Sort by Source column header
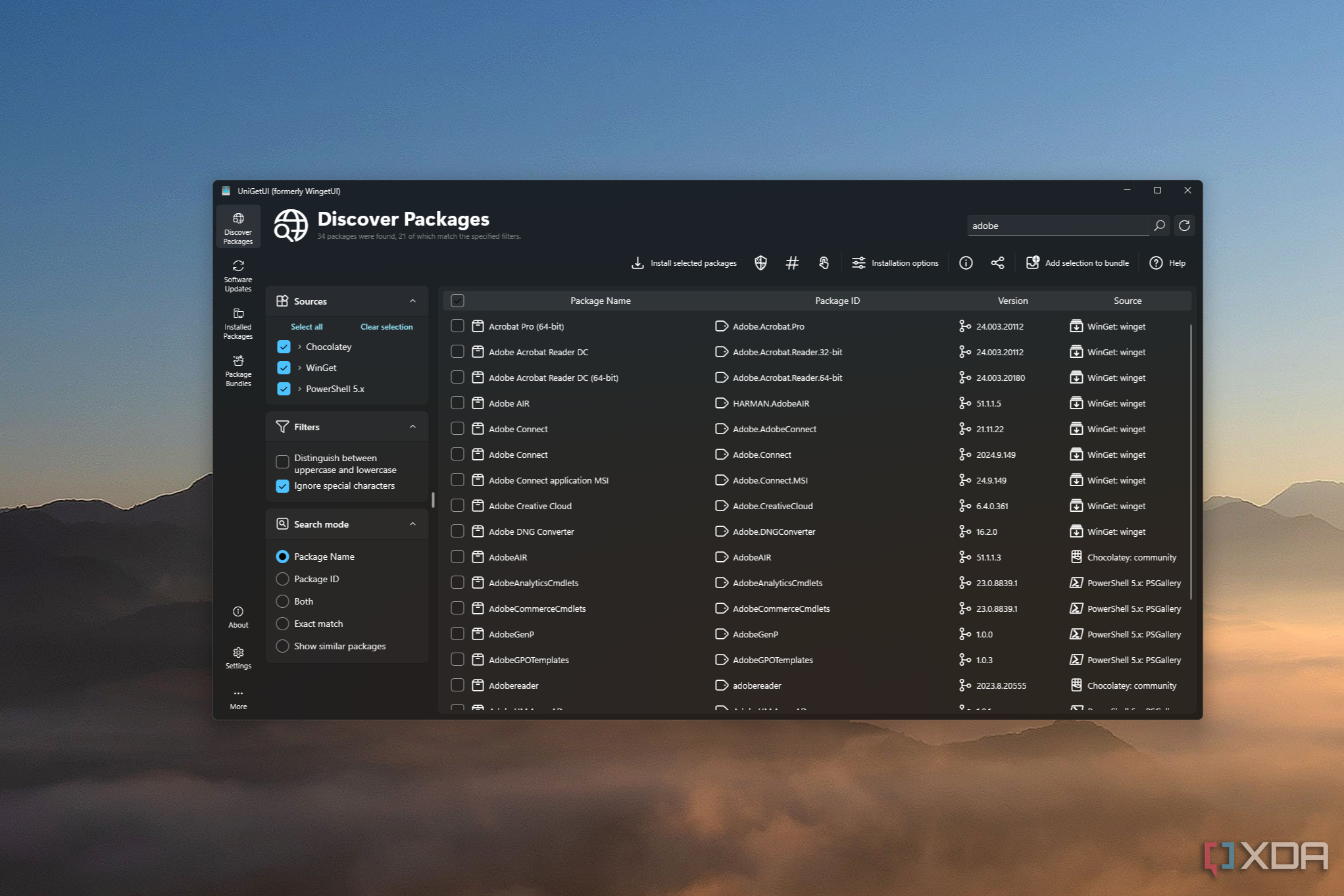This screenshot has height=896, width=1344. (1127, 301)
